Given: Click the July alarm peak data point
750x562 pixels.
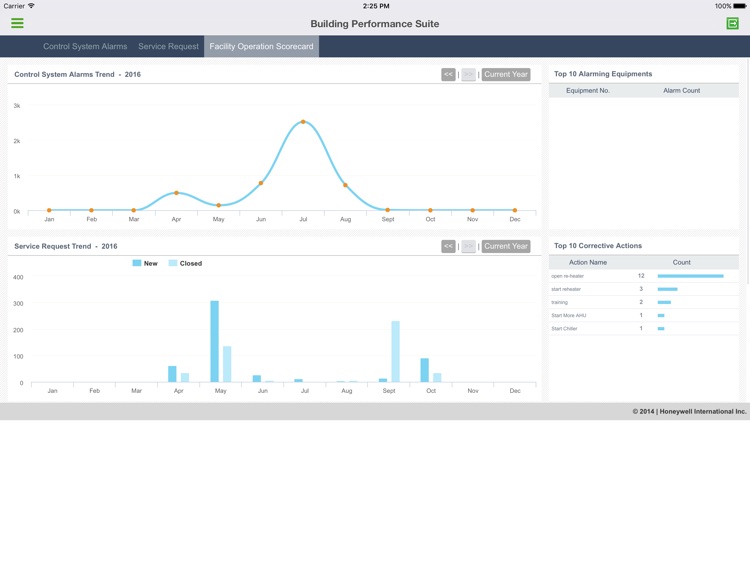Looking at the screenshot, I should 303,122.
